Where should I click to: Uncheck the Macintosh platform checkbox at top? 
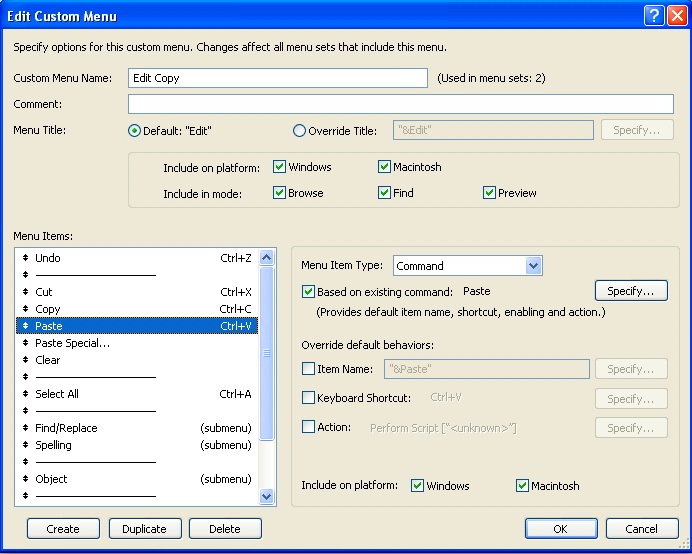(x=385, y=167)
